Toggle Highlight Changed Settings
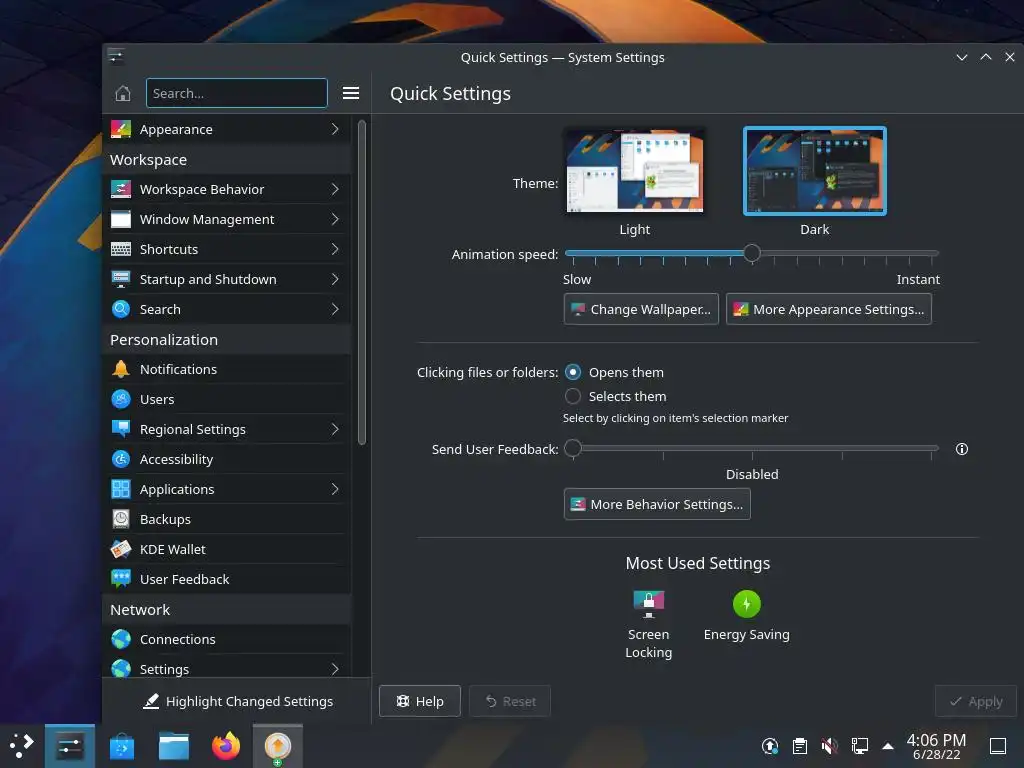Screen dimensions: 1024x768 point(238,701)
